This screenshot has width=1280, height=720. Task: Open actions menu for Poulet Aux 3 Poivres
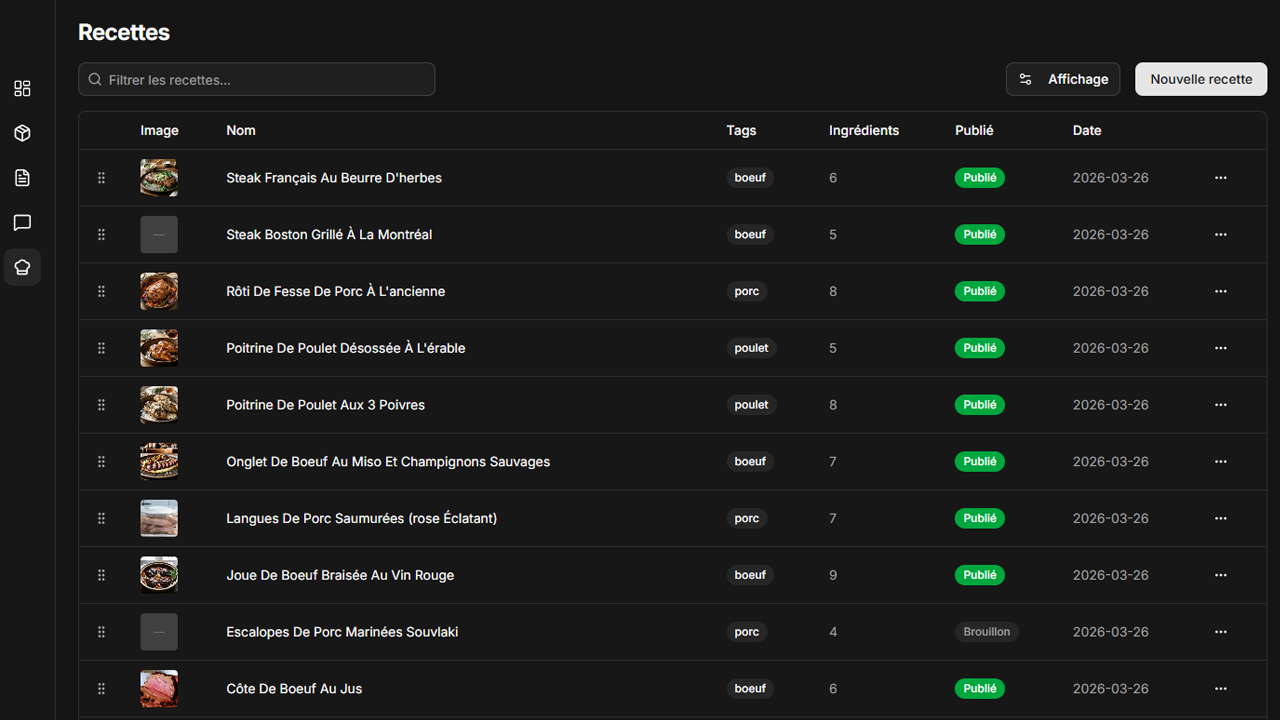click(1220, 405)
